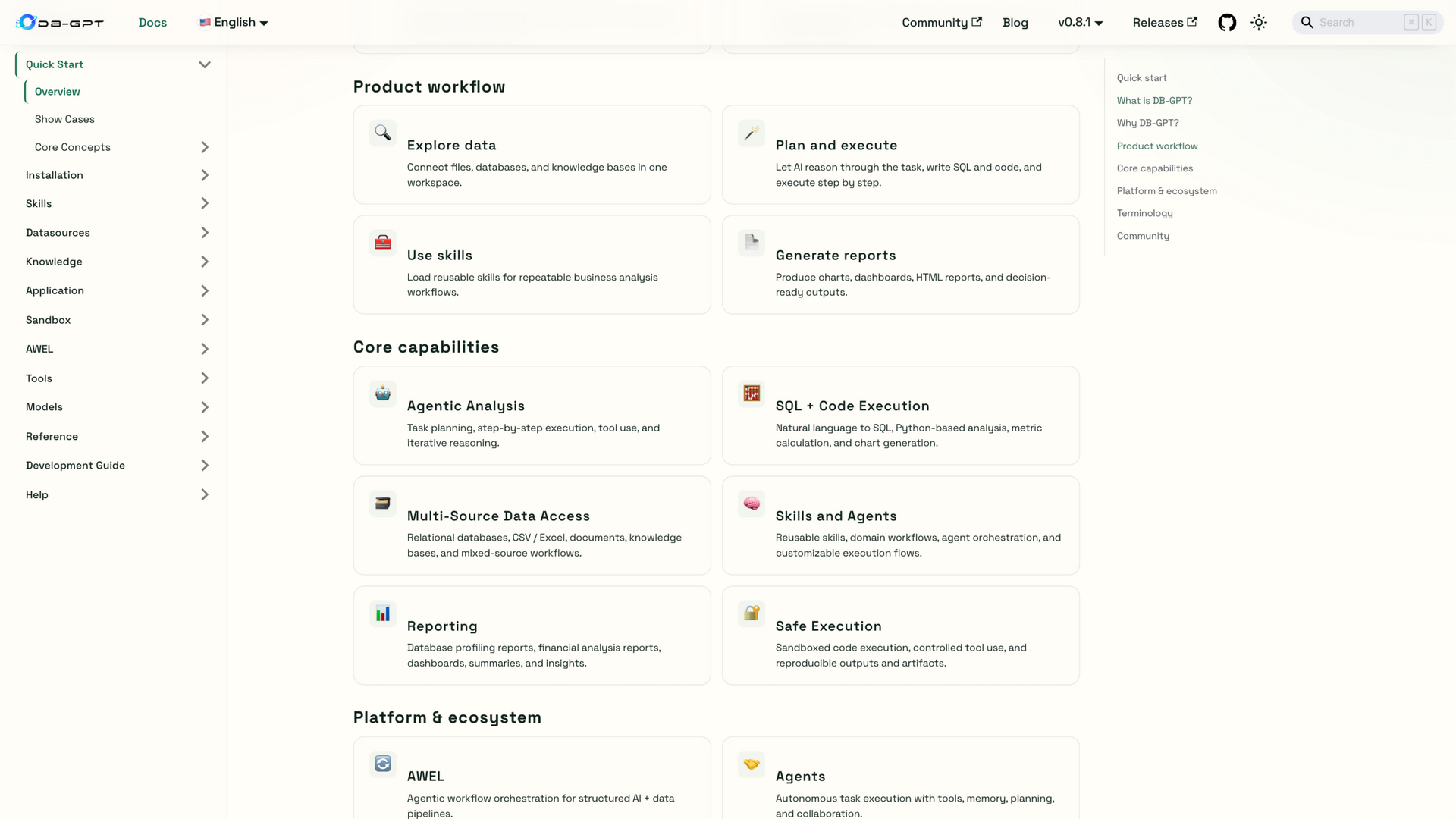This screenshot has width=1456, height=819.
Task: Select Show Cases in the sidebar
Action: [64, 119]
